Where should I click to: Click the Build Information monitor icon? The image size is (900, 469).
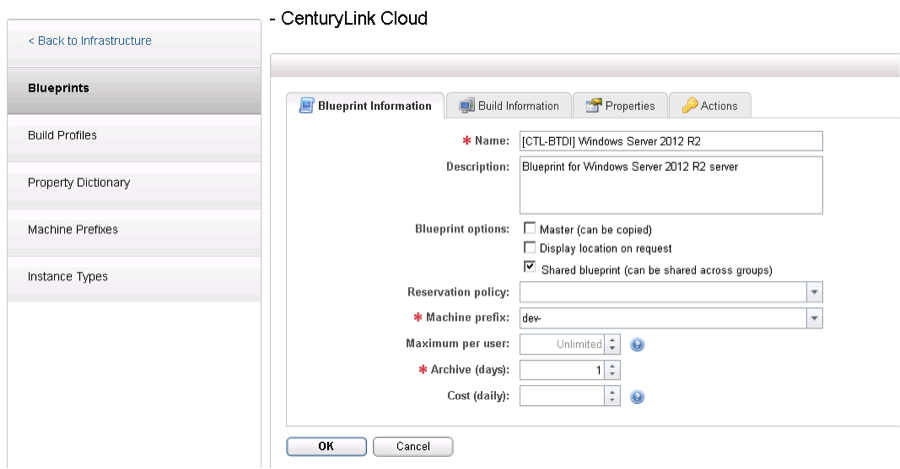(467, 106)
